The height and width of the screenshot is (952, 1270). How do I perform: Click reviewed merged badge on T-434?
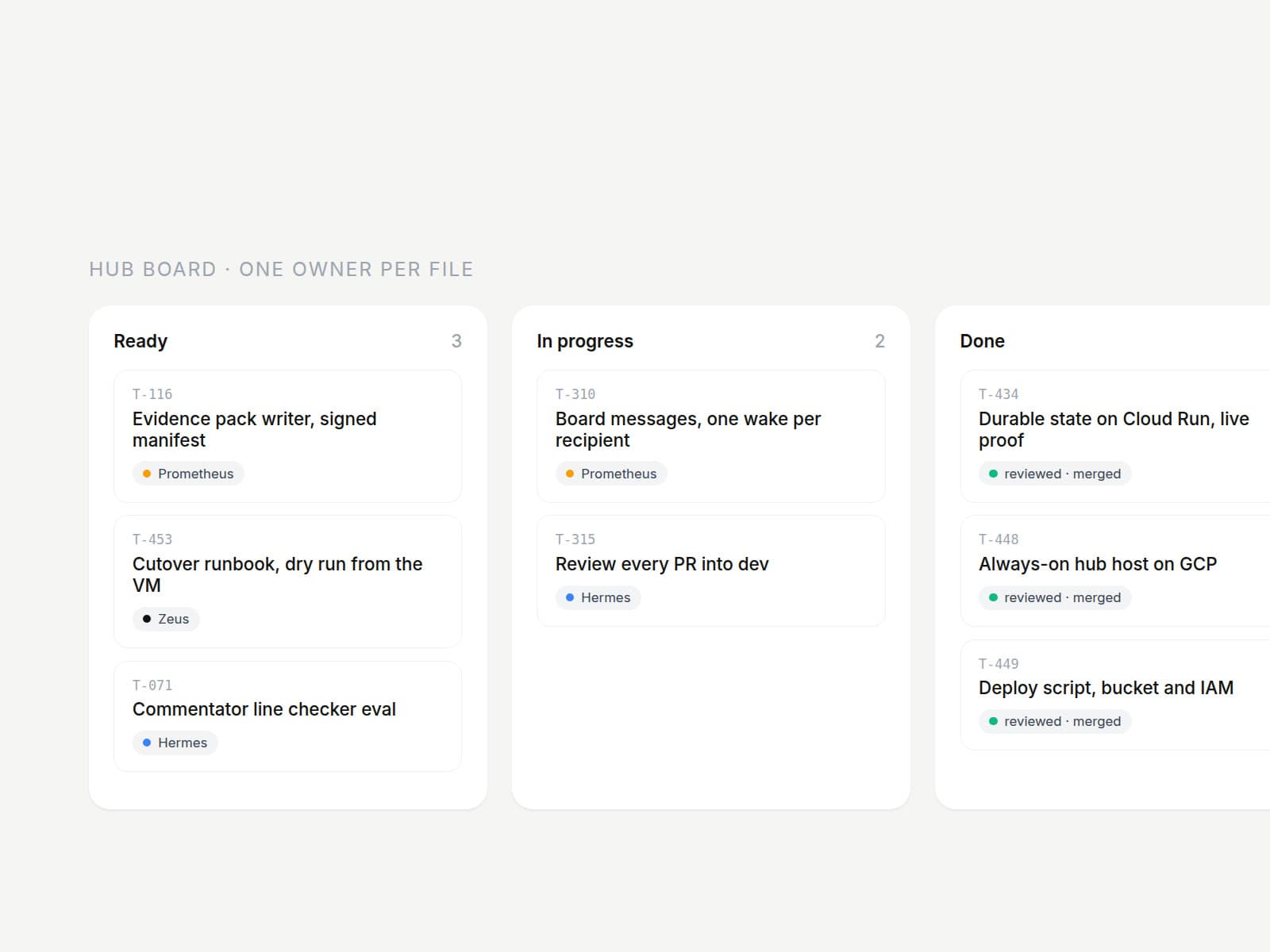pos(1055,474)
